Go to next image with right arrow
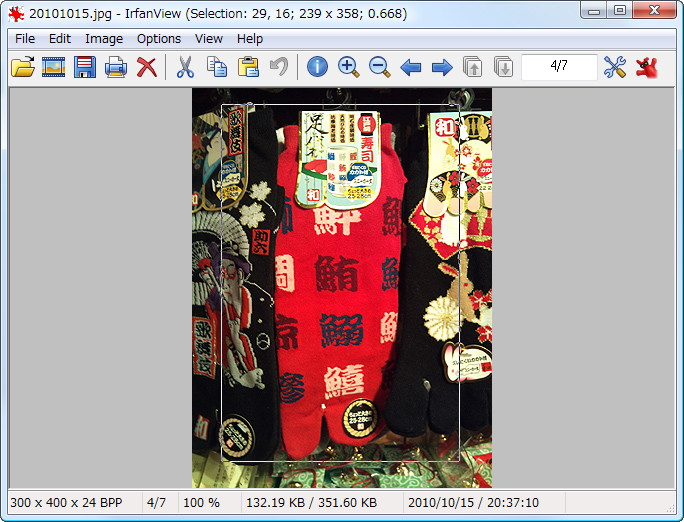This screenshot has width=684, height=522. [x=442, y=68]
